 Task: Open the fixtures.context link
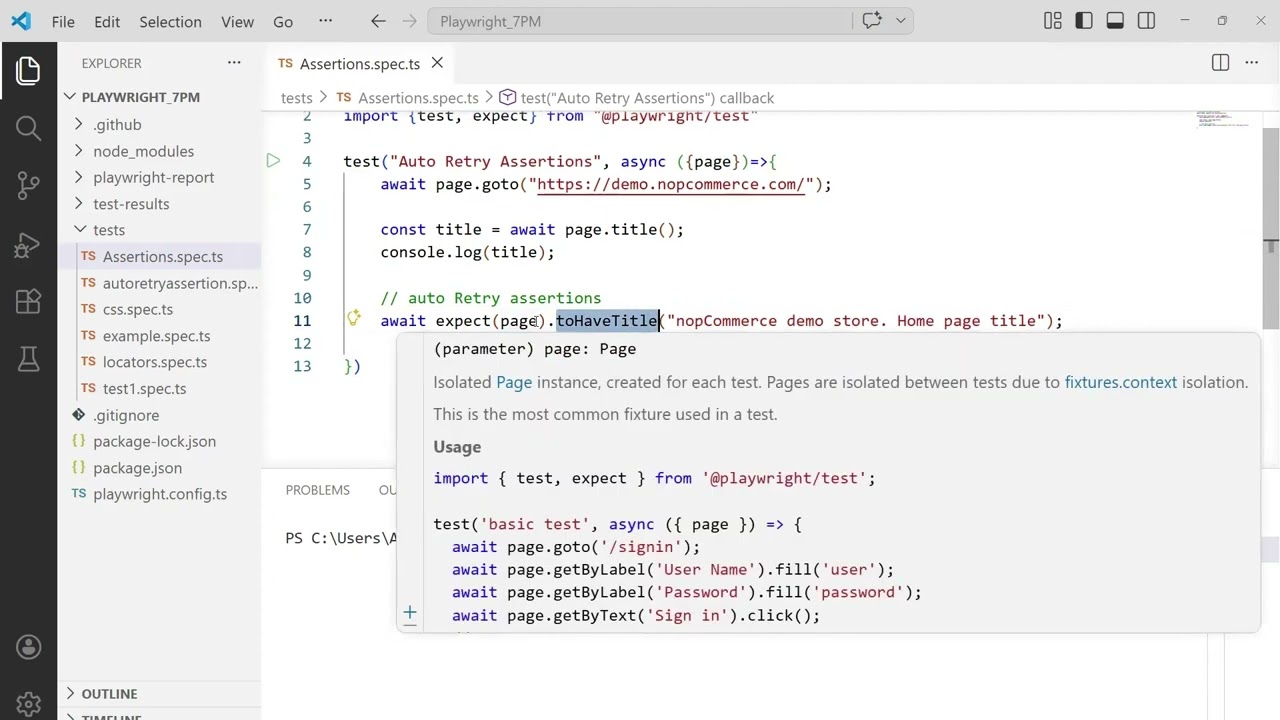point(1121,382)
